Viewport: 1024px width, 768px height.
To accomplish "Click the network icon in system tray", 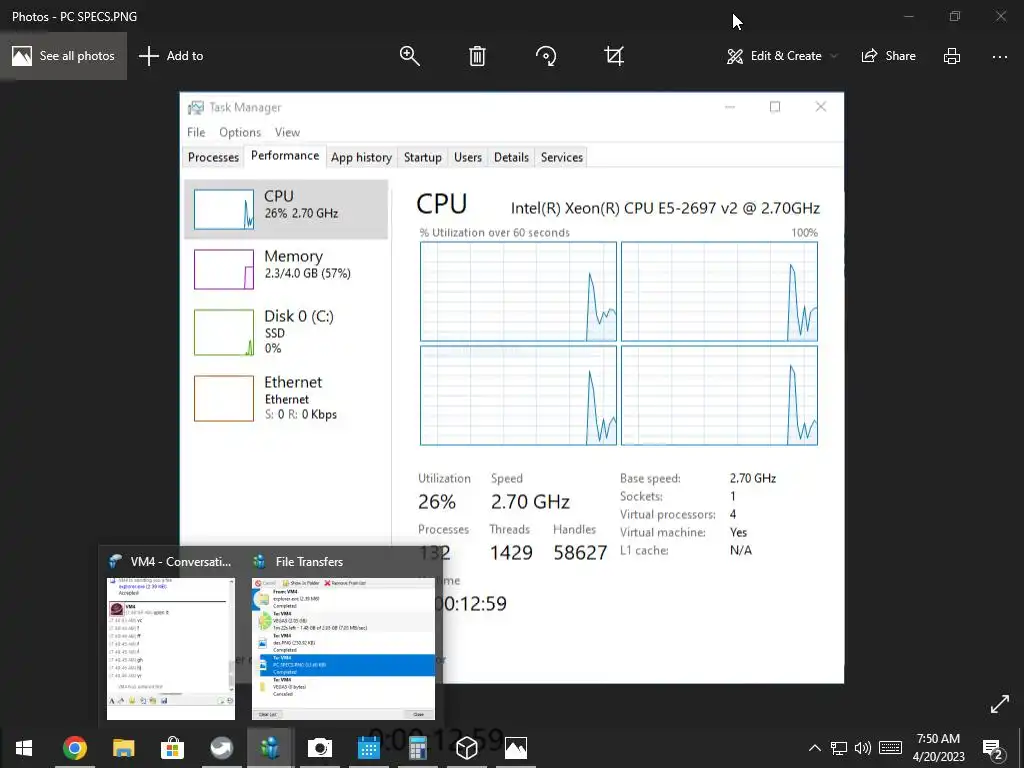I will click(839, 748).
